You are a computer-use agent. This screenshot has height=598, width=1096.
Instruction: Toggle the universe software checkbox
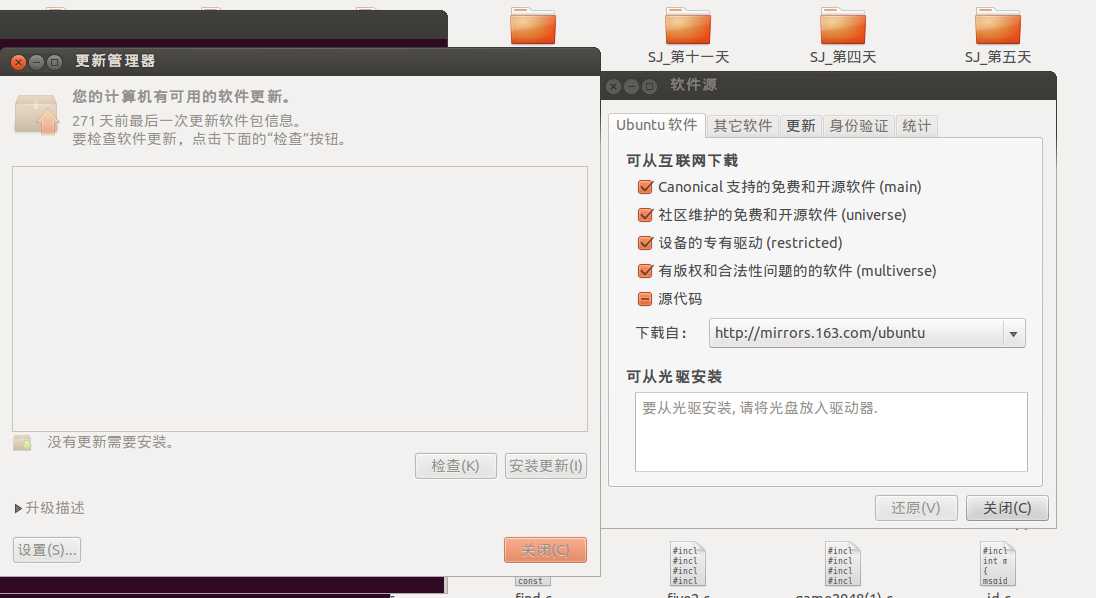point(645,215)
